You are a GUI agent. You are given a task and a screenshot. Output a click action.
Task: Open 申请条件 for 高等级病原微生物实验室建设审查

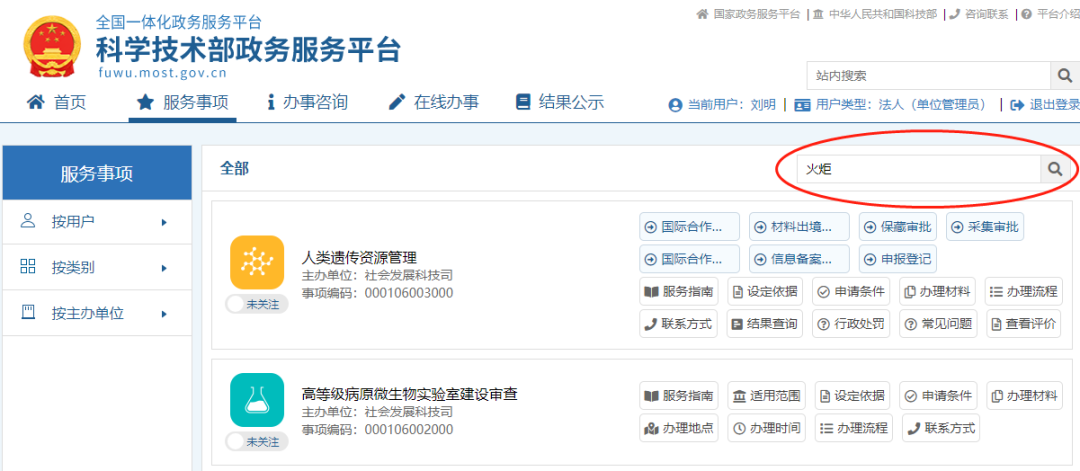tap(939, 396)
